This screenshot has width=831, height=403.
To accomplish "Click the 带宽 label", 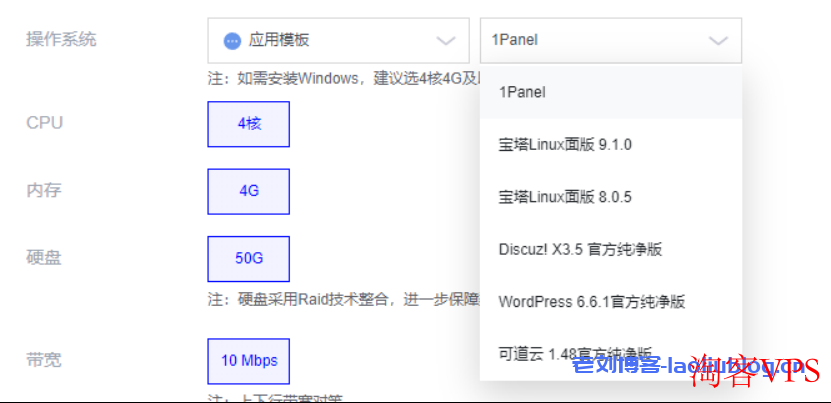I will click(43, 360).
